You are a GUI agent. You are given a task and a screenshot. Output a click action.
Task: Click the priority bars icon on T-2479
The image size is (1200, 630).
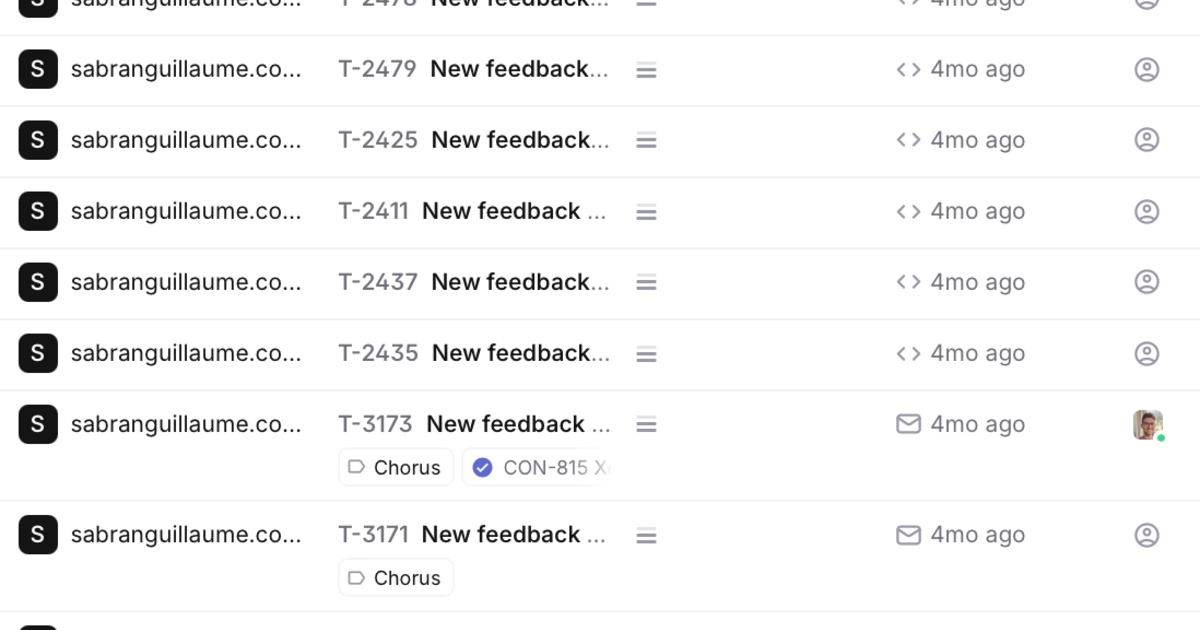[x=646, y=70]
